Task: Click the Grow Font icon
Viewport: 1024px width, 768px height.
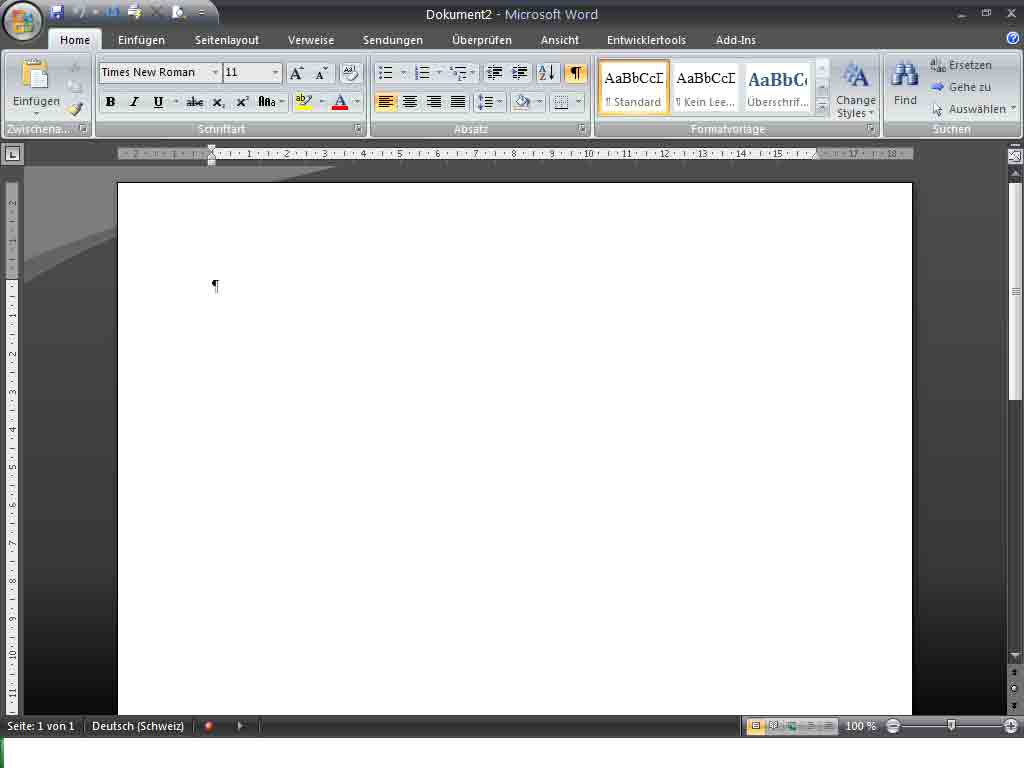Action: pyautogui.click(x=296, y=73)
